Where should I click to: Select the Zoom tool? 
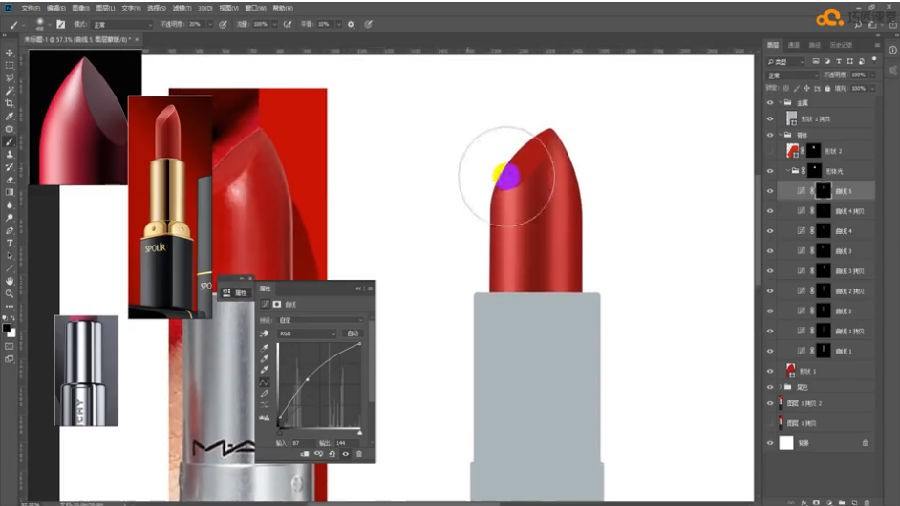tap(9, 293)
